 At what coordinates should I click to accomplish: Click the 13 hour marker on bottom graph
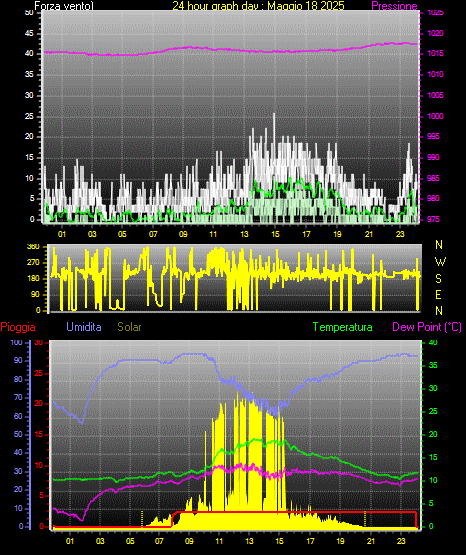pos(249,541)
